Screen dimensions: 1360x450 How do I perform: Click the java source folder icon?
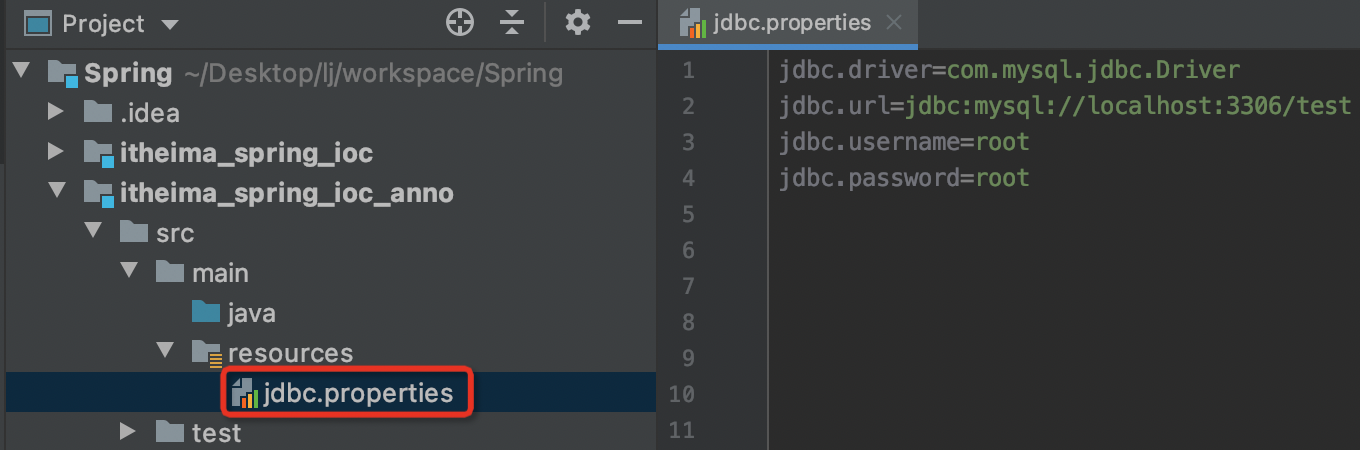tap(206, 313)
